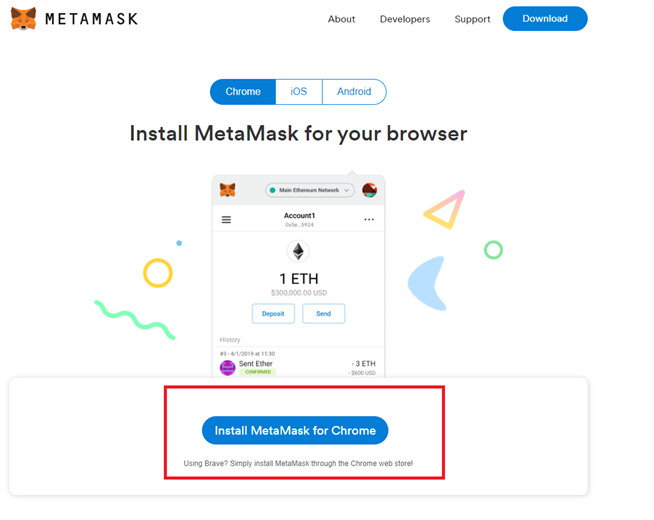This screenshot has height=520, width=654.
Task: Switch to the iOS tab
Action: click(x=299, y=92)
